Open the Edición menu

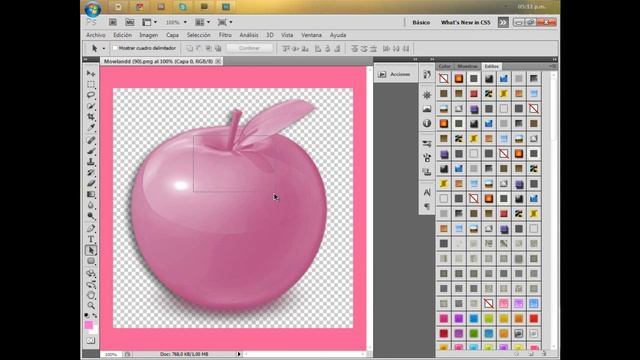(x=122, y=35)
